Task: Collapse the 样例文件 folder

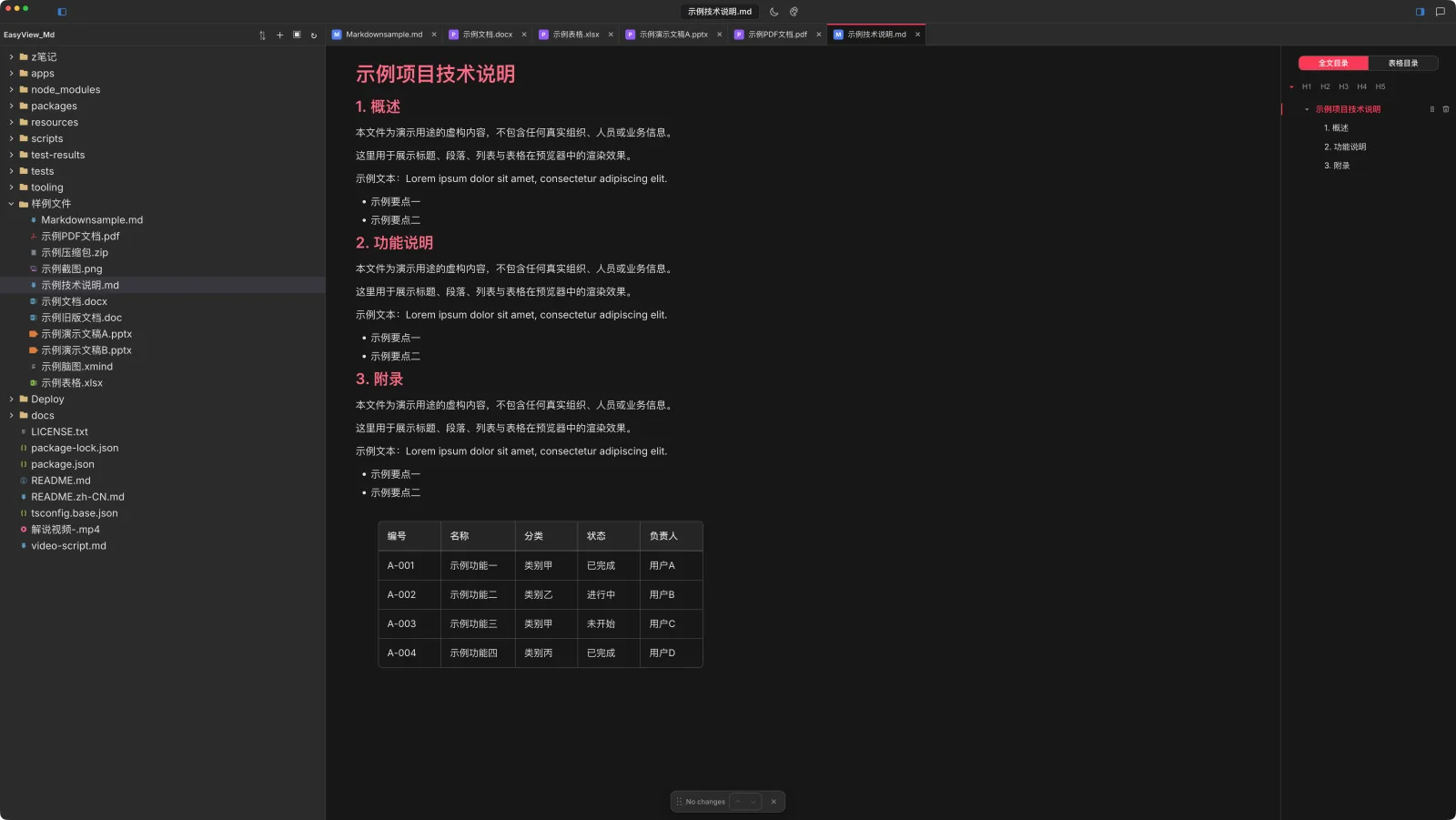Action: (x=11, y=204)
